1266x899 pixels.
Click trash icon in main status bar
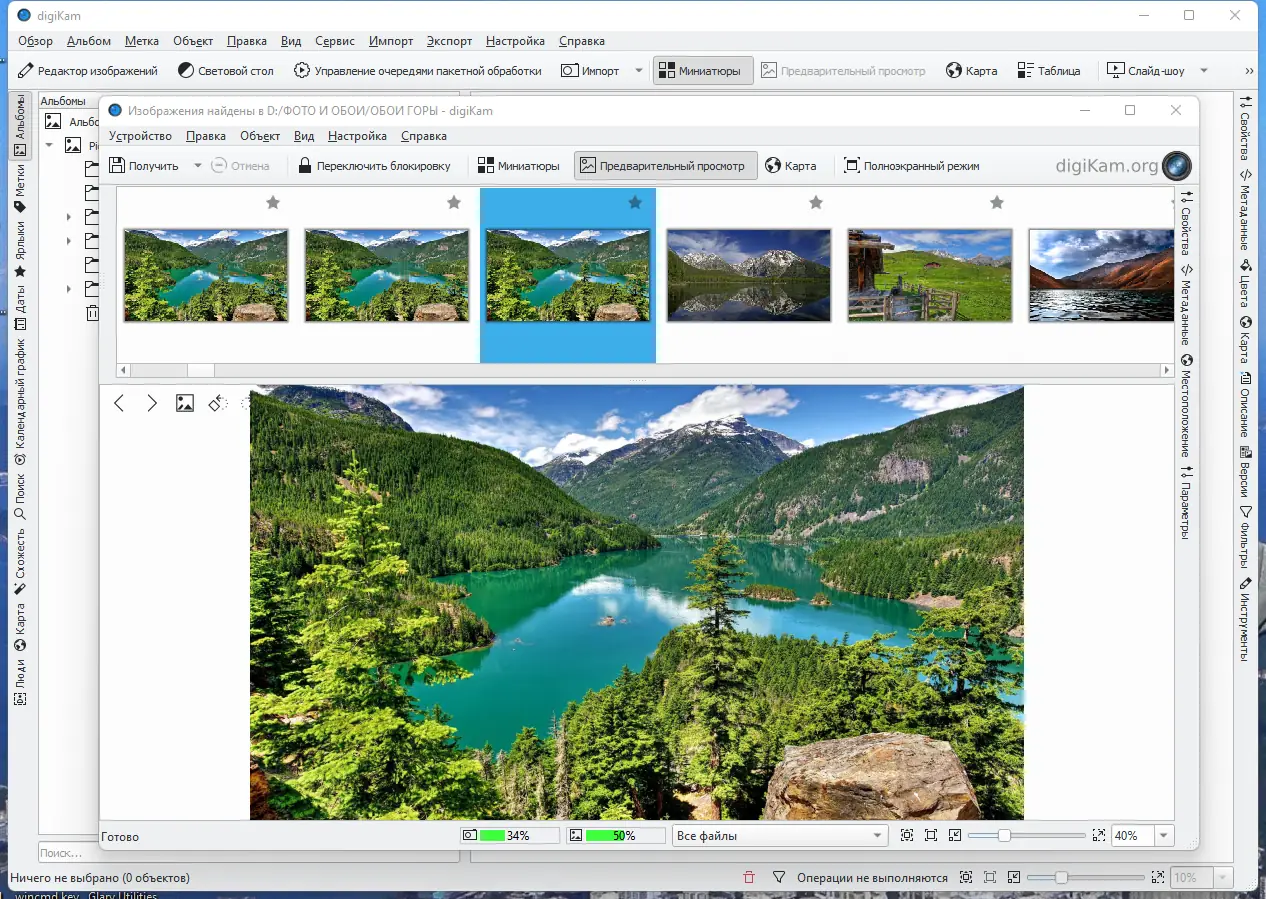[749, 878]
